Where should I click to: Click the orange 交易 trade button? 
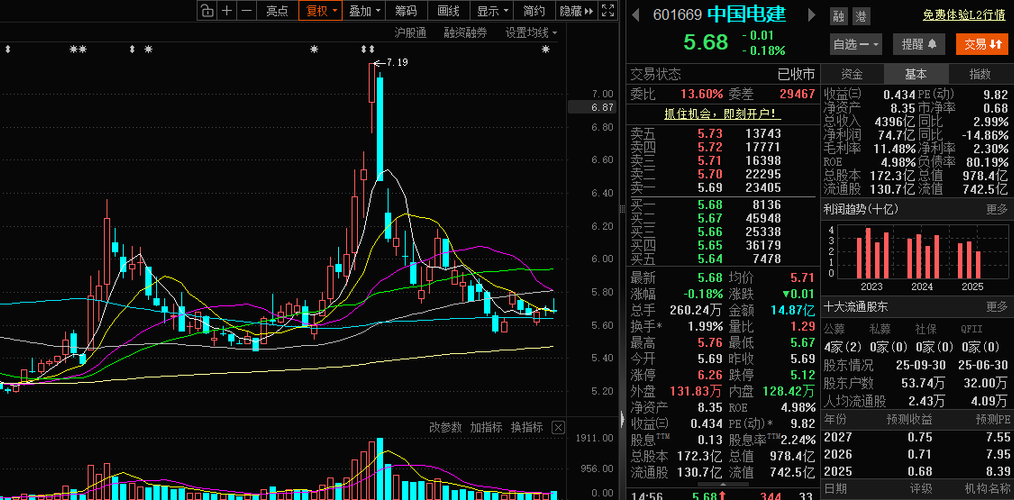click(982, 44)
